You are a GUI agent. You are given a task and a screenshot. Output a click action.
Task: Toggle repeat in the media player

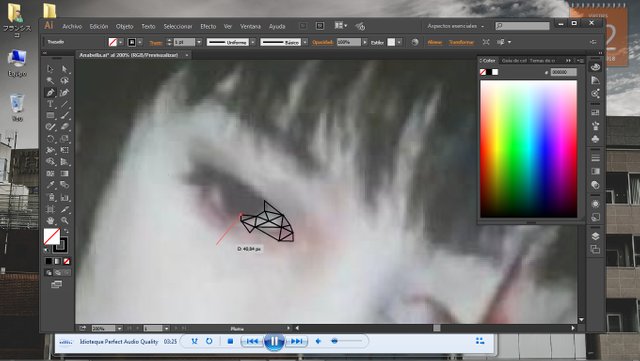209,341
